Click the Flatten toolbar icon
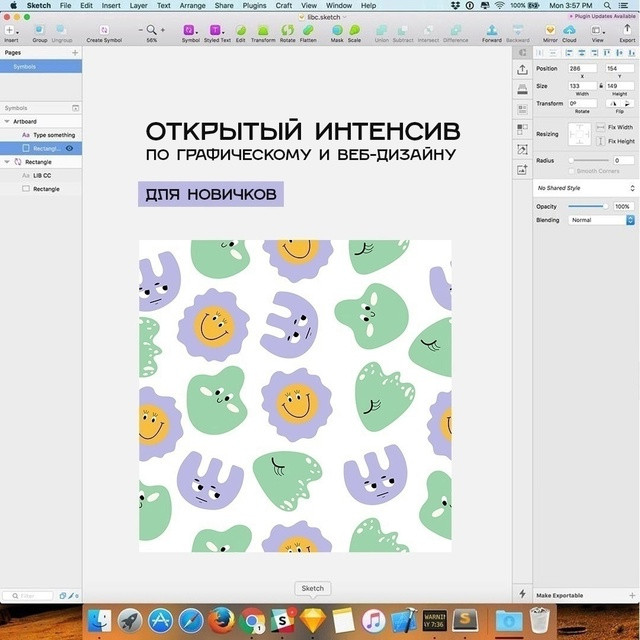The height and width of the screenshot is (640, 640). coord(309,31)
